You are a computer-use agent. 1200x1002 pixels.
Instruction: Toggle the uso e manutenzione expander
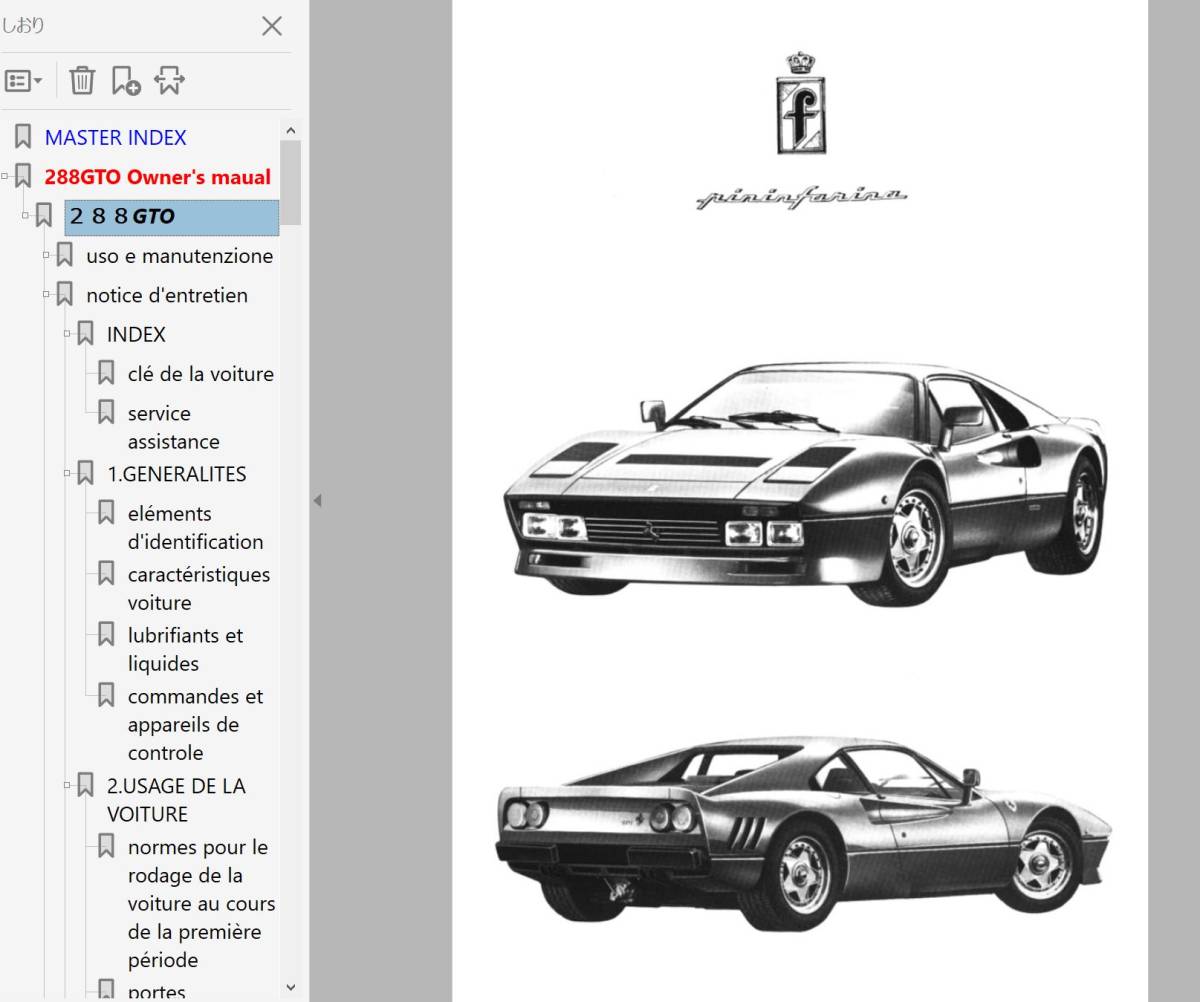point(47,256)
